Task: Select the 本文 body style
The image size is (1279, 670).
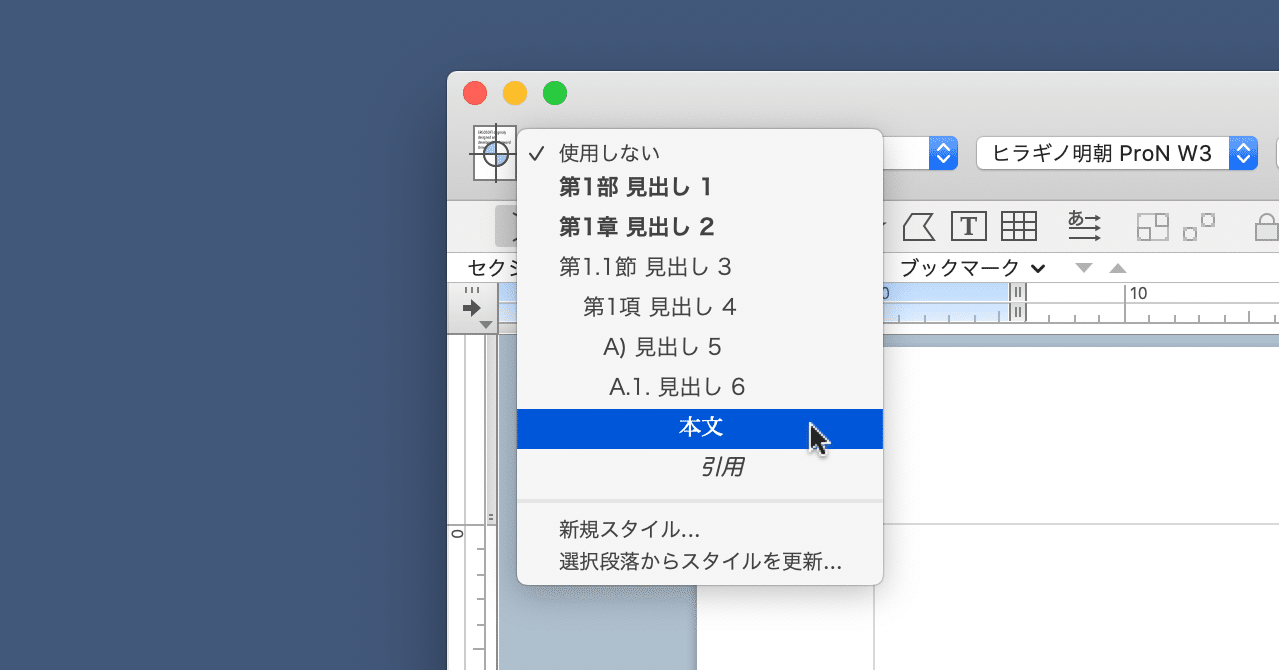Action: click(x=700, y=428)
